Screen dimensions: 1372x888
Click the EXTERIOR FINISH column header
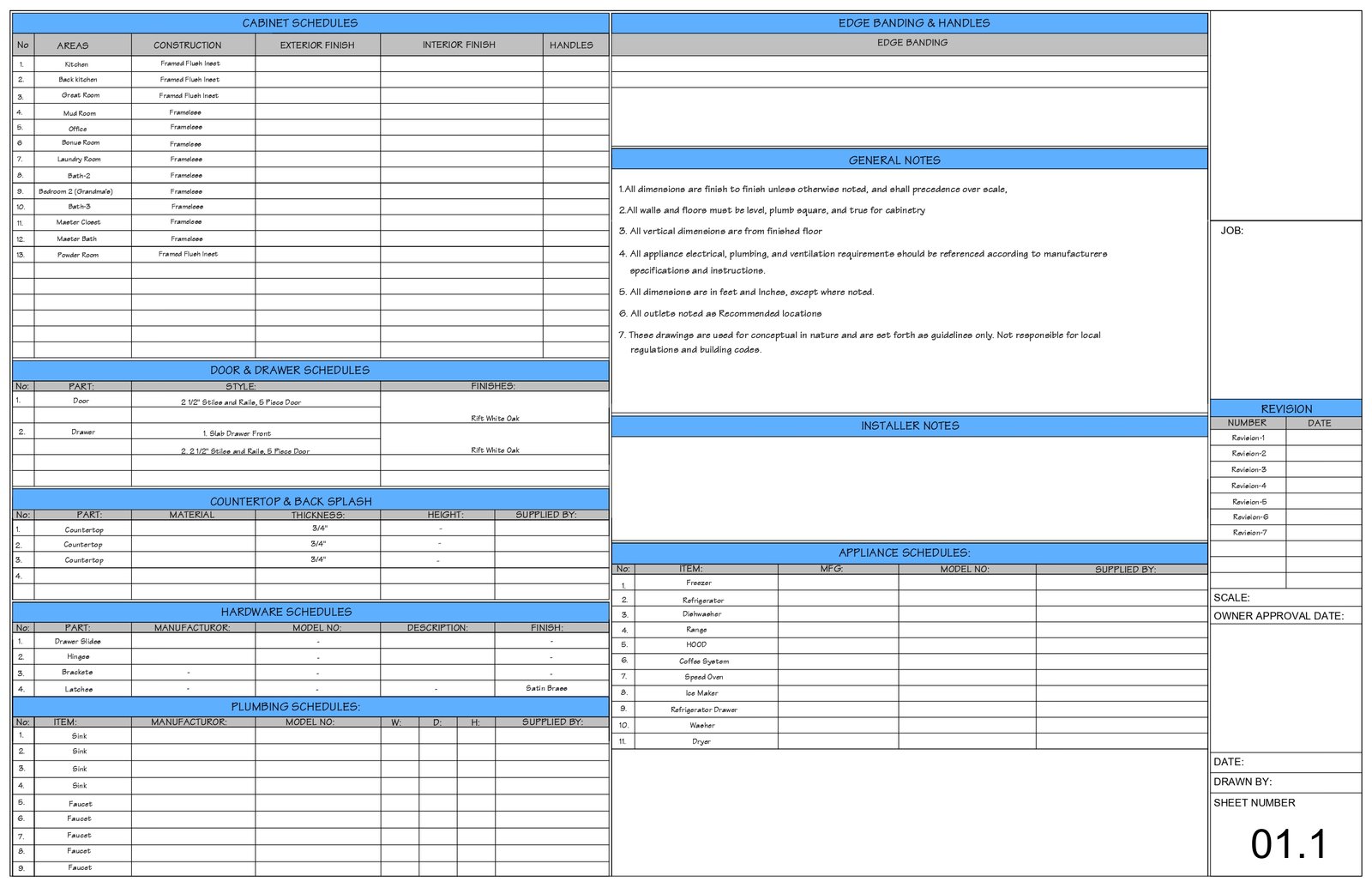pyautogui.click(x=317, y=45)
